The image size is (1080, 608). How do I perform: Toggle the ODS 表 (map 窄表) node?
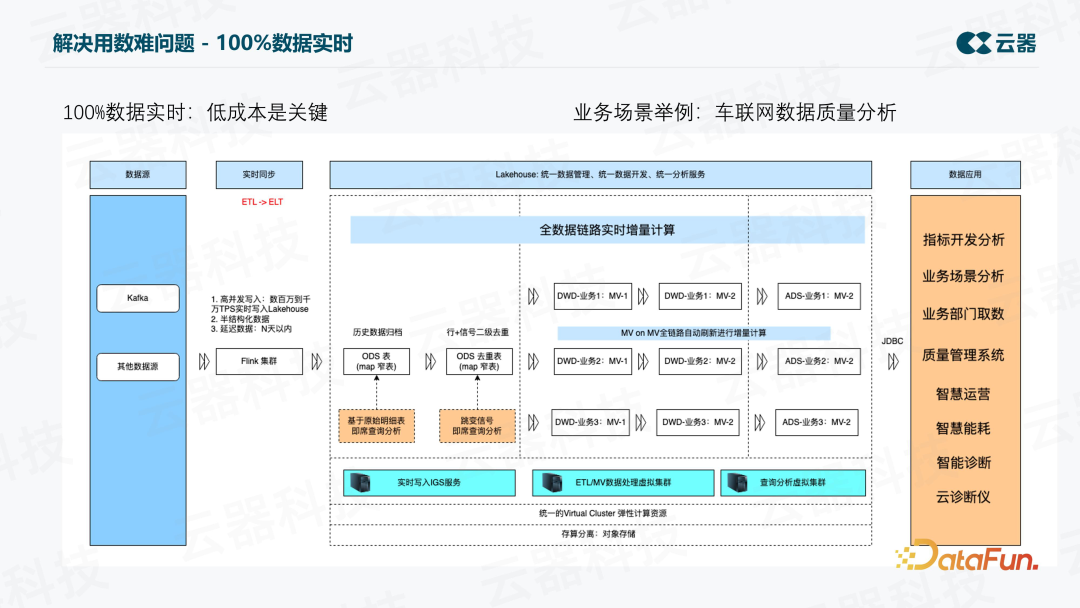[x=378, y=361]
